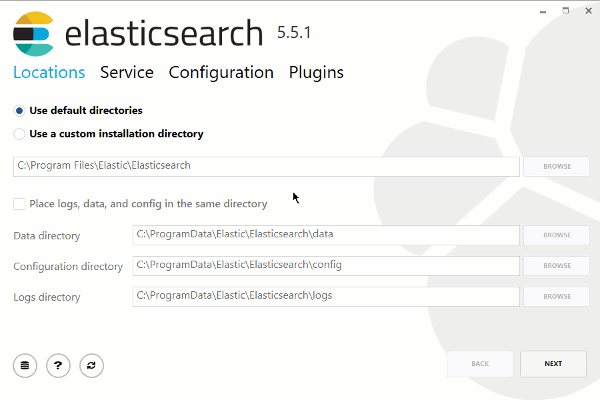Click the Data directory label
600x400 pixels.
tap(47, 236)
